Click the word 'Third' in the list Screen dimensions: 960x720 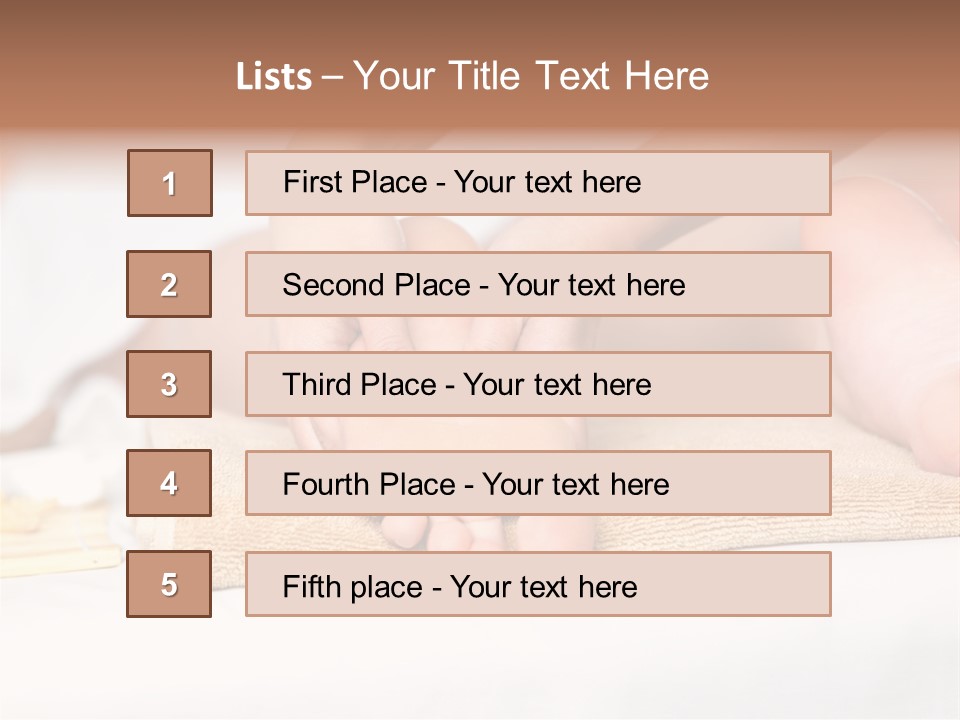pos(318,385)
